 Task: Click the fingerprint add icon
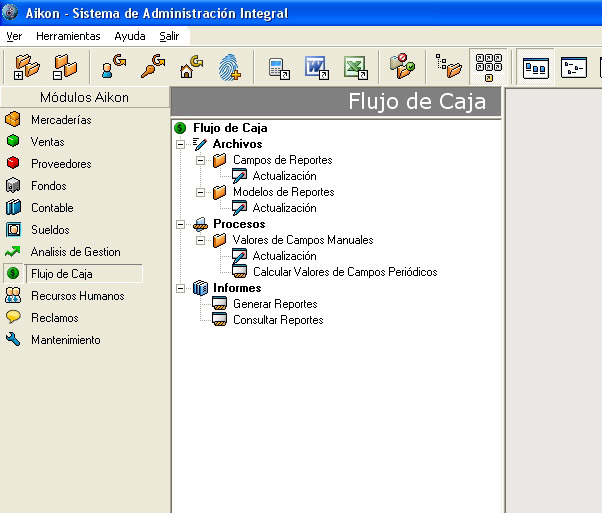coord(229,68)
